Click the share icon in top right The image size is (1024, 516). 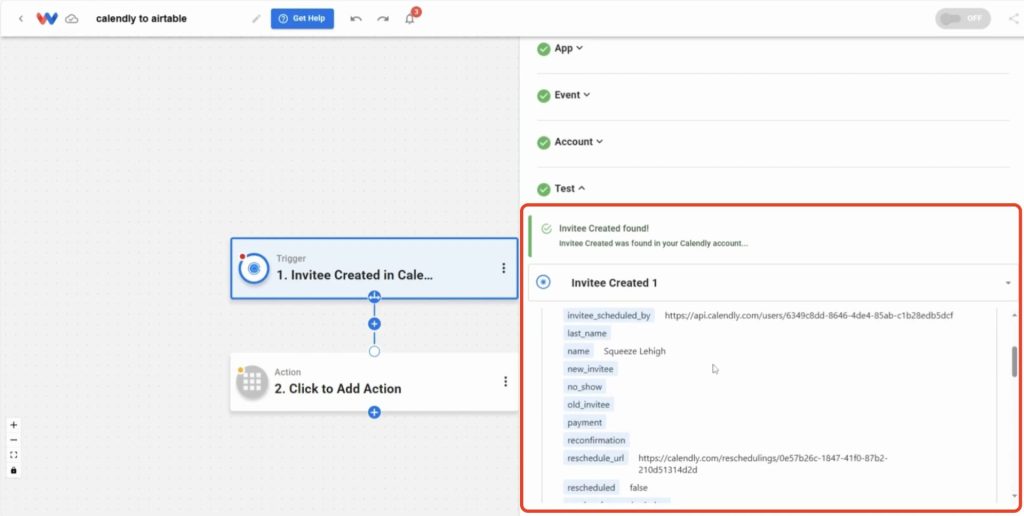point(1013,18)
